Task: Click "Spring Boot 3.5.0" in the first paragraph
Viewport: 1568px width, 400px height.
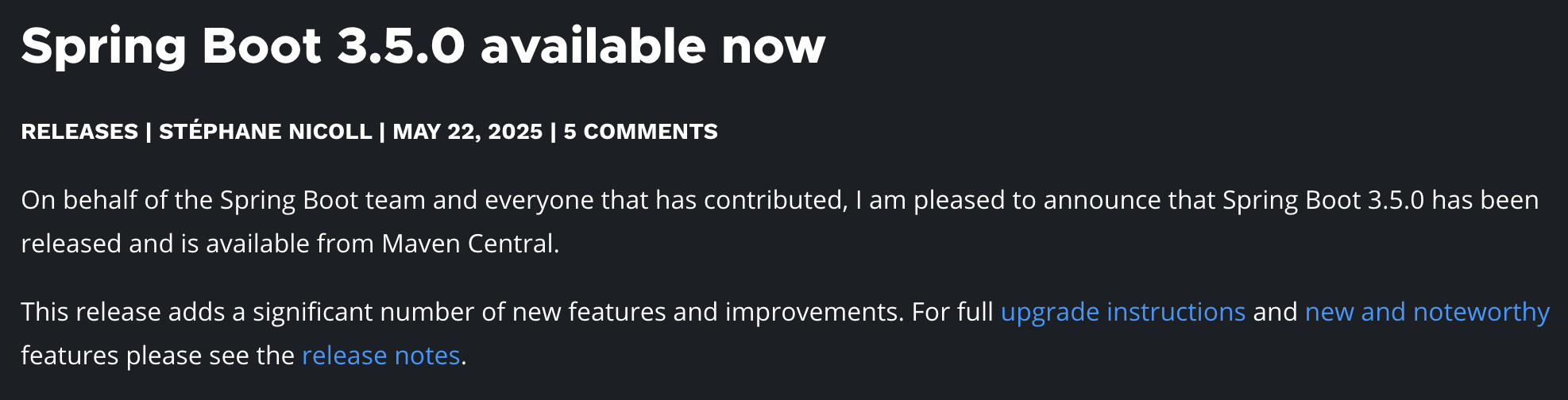Action: 1323,202
